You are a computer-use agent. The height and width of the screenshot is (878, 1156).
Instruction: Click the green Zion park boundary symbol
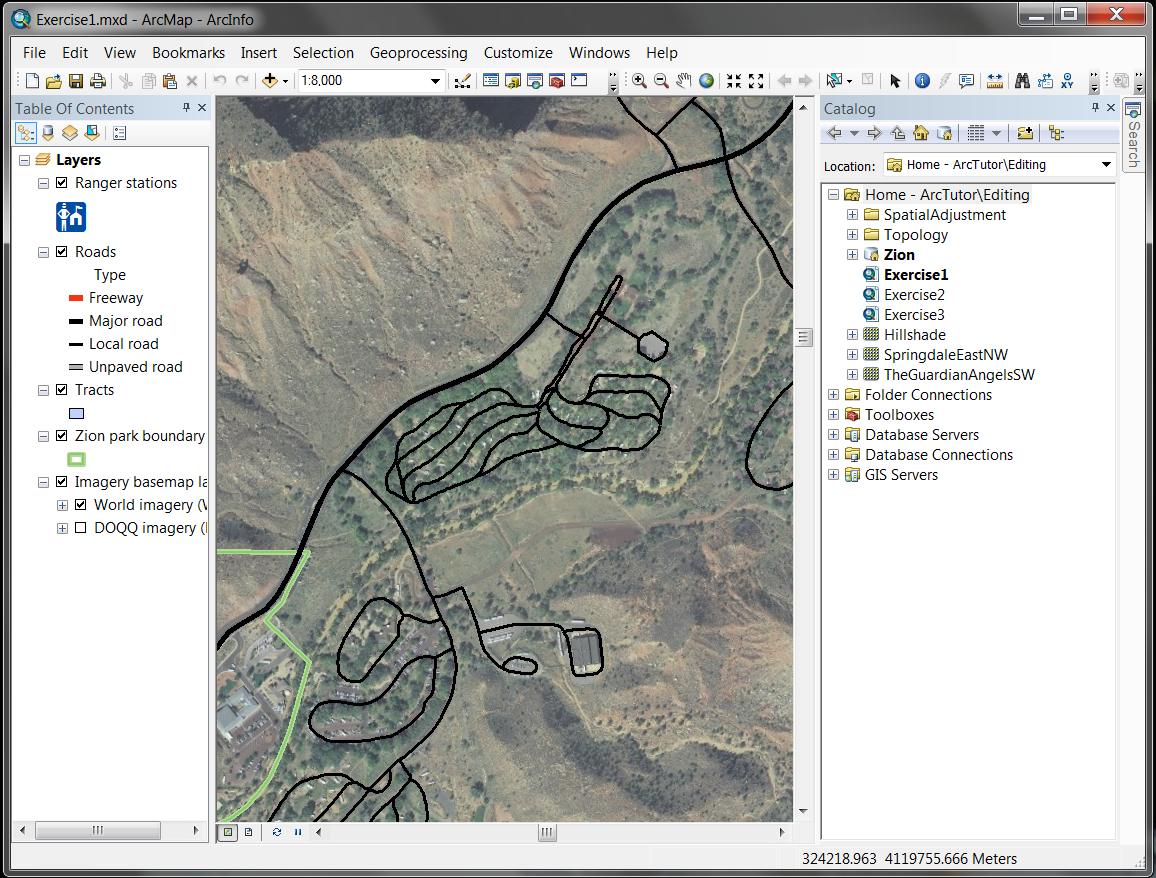[76, 459]
